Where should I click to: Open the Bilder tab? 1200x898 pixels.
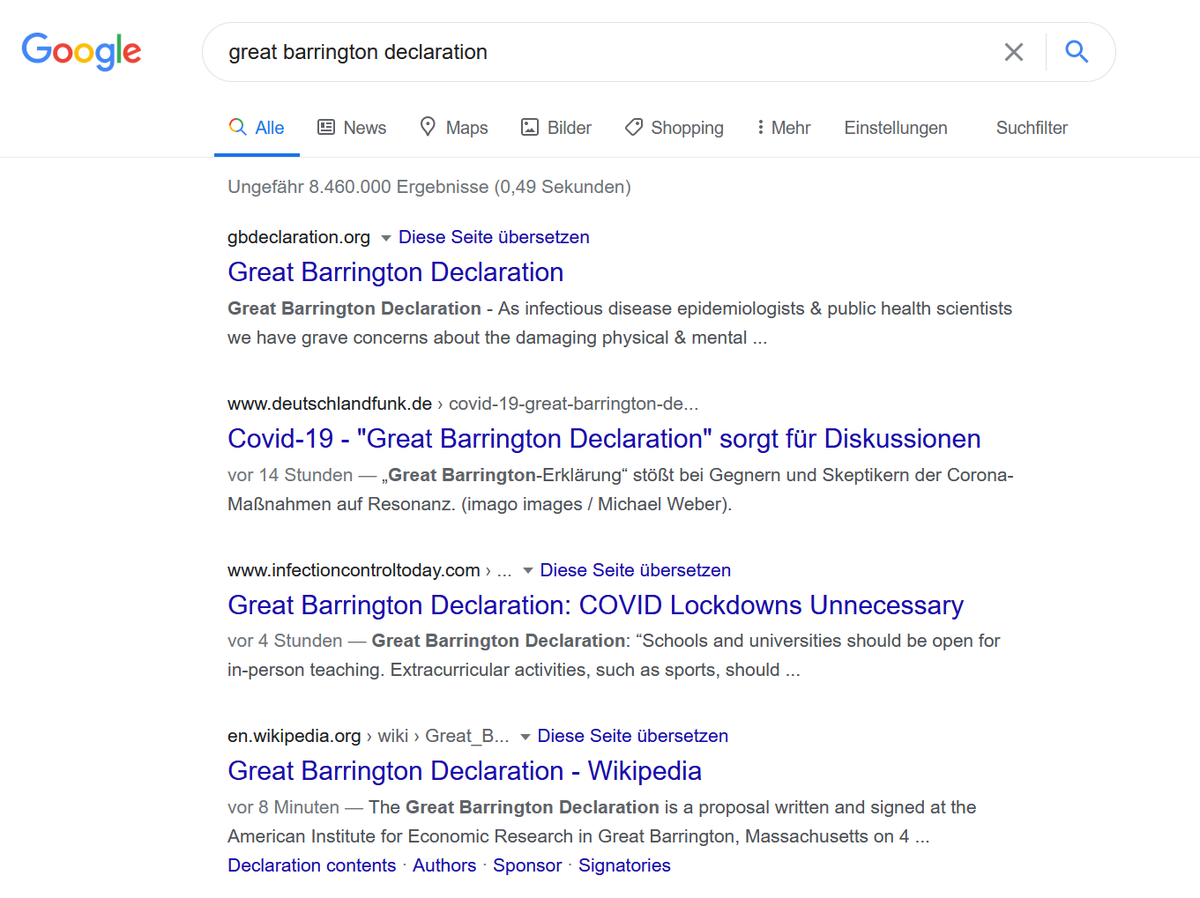coord(556,127)
